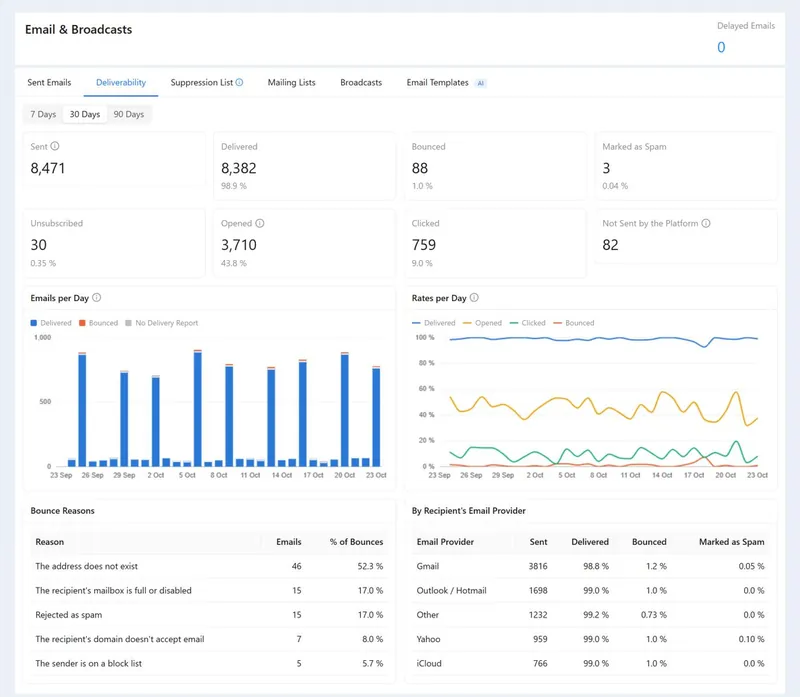Image resolution: width=800 pixels, height=697 pixels.
Task: Click the 52.3 % bounce share
Action: click(x=370, y=566)
